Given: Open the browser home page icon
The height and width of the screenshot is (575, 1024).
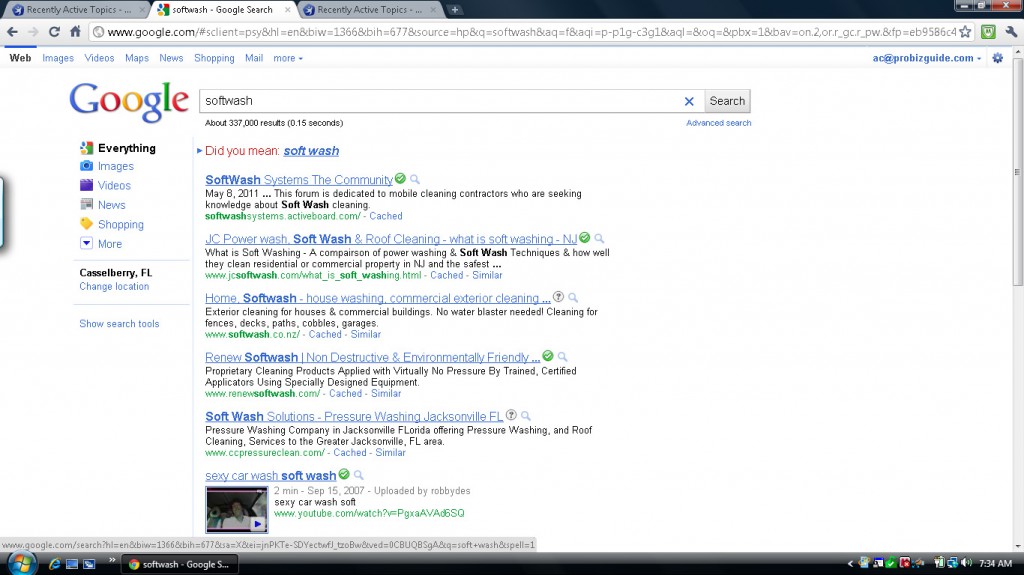Looking at the screenshot, I should [75, 31].
